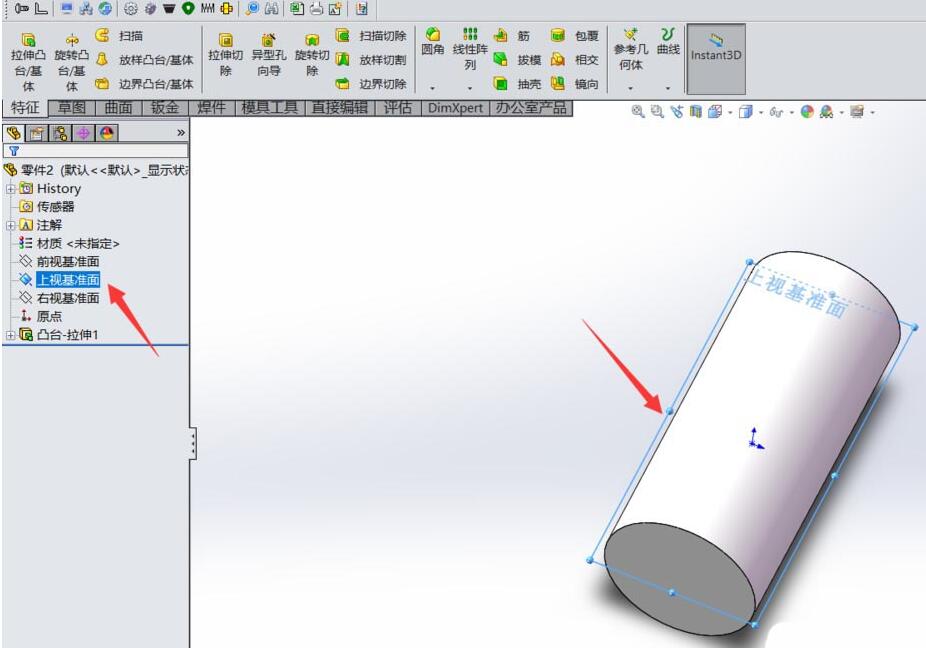This screenshot has height=648, width=926.
Task: Open the DimXpertManager crosshair tab
Action: tap(83, 133)
